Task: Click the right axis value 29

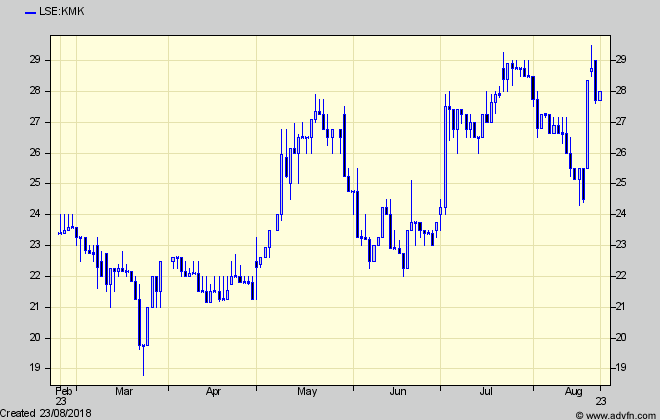Action: click(x=620, y=59)
